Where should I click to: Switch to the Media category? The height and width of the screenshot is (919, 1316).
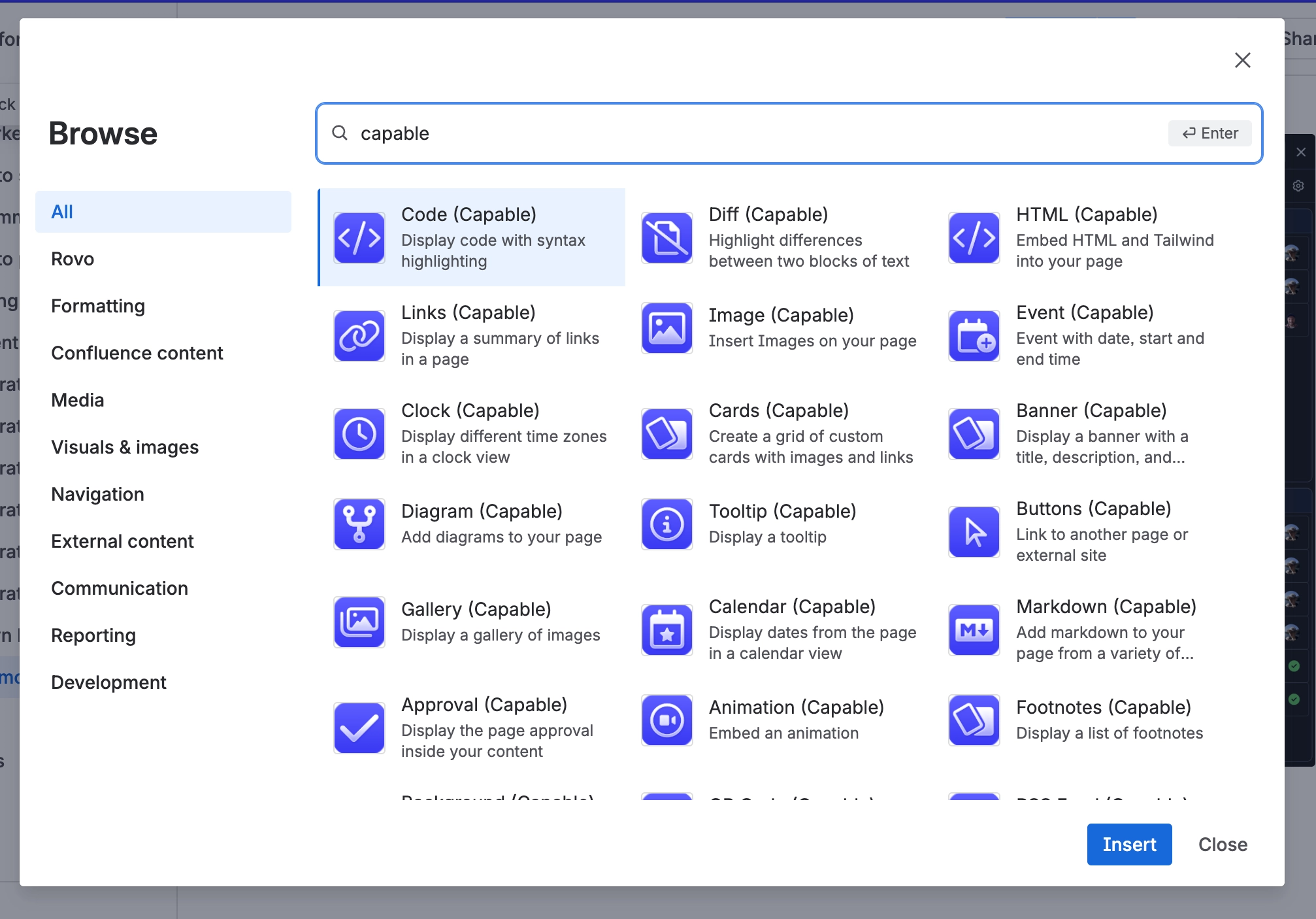pyautogui.click(x=77, y=399)
